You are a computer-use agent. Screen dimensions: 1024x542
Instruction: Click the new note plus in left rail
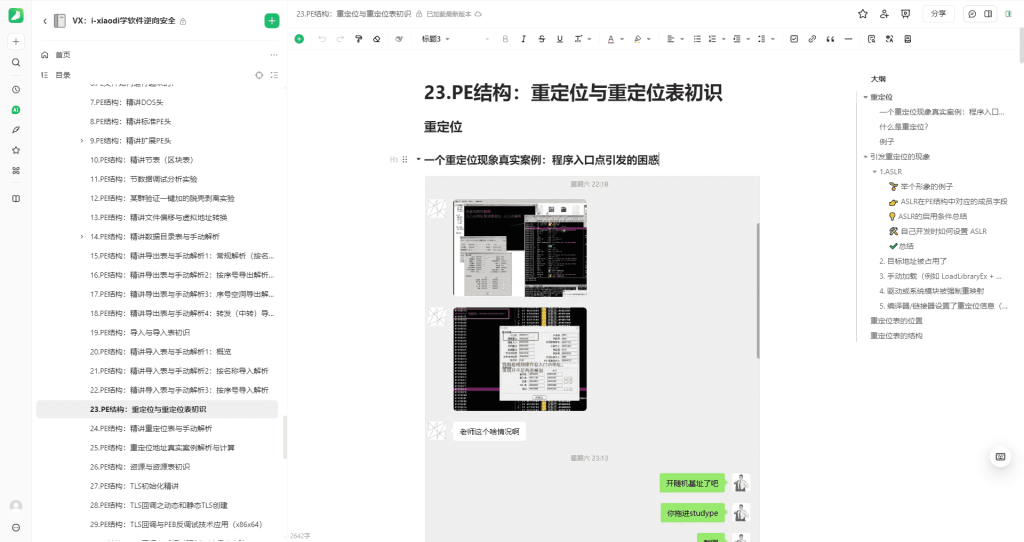pos(16,42)
